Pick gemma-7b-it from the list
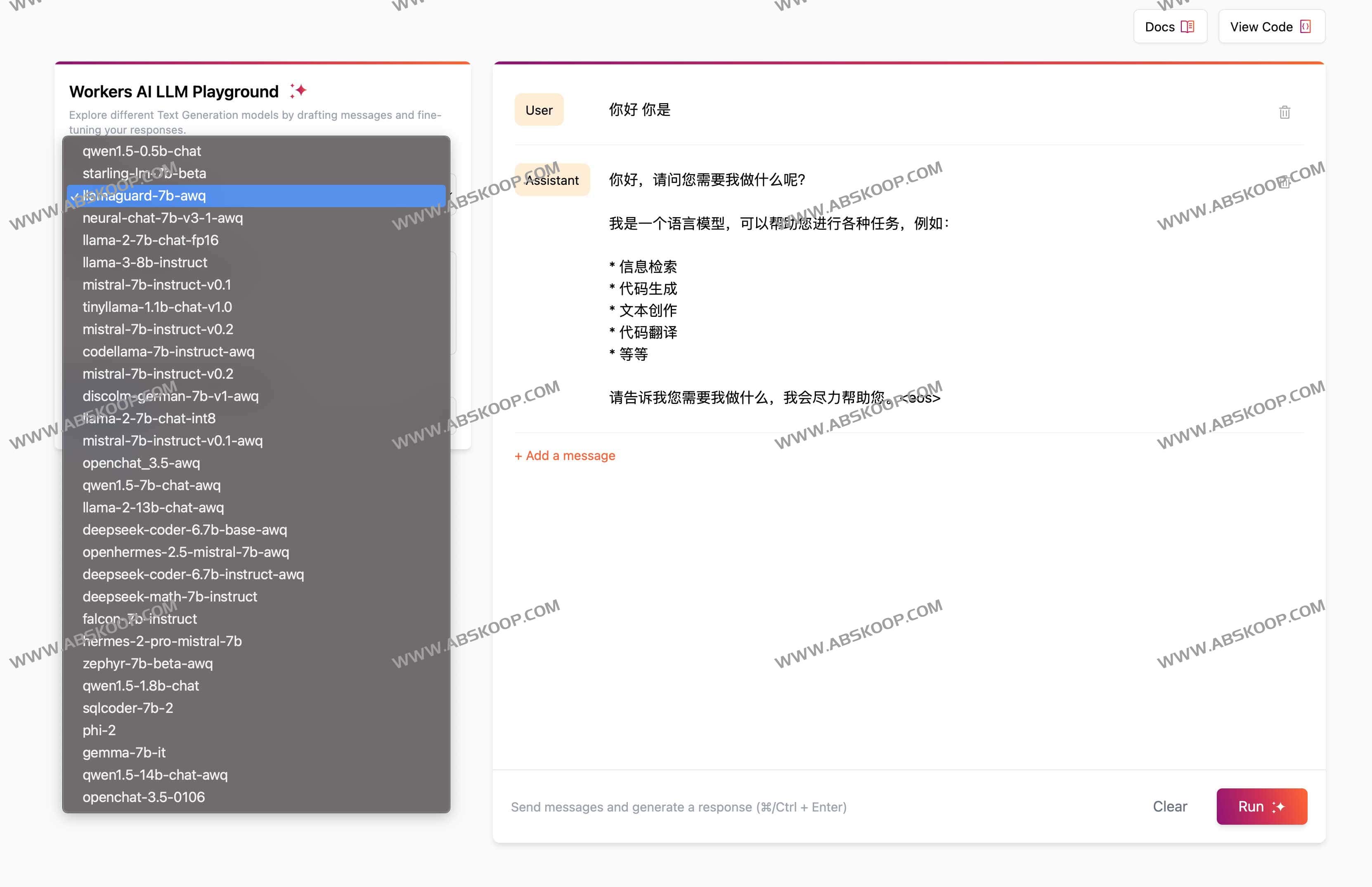 pyautogui.click(x=124, y=752)
